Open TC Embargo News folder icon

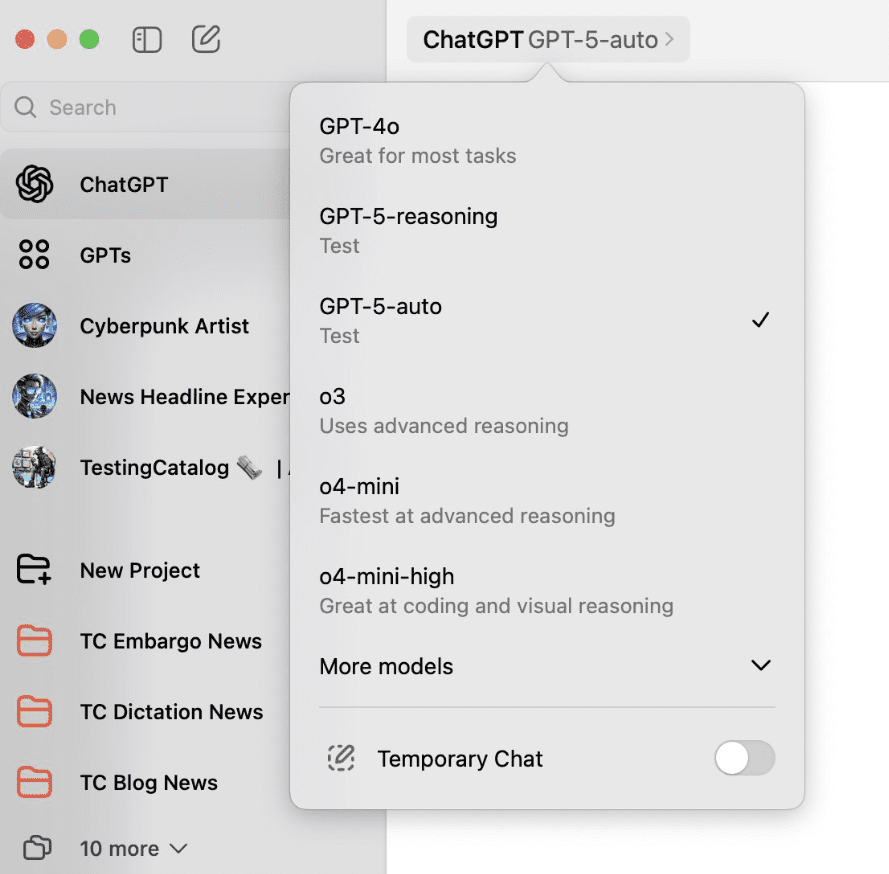coord(34,641)
